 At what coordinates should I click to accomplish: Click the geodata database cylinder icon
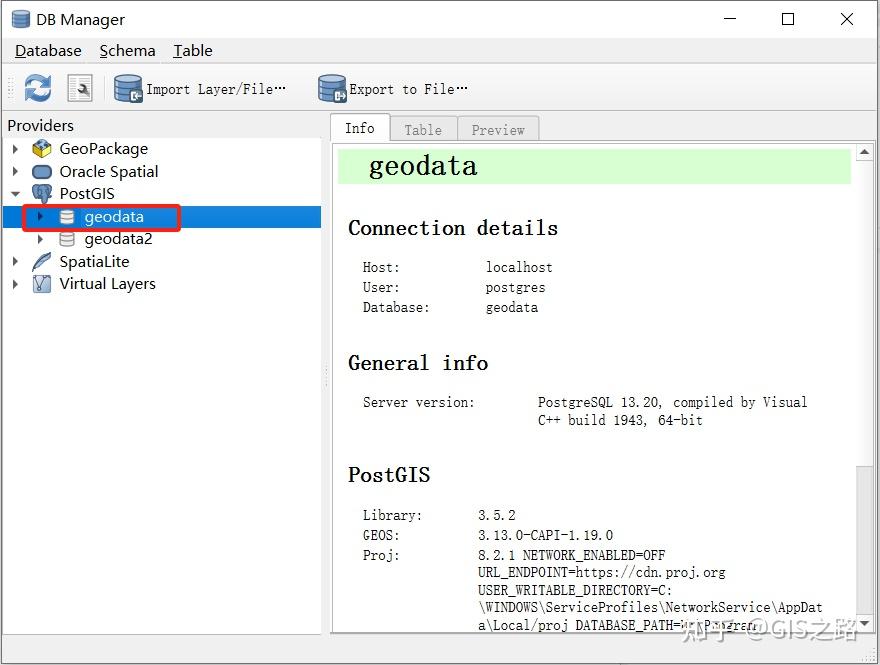[x=66, y=216]
